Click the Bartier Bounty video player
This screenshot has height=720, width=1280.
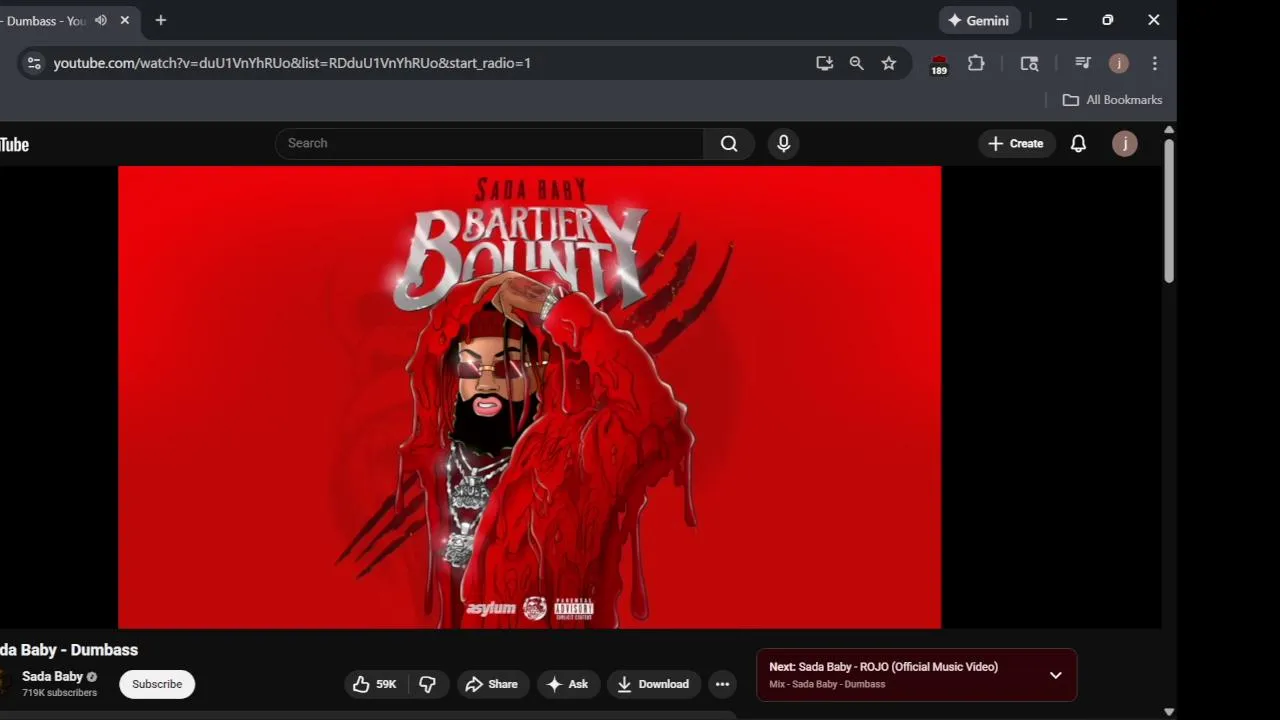(529, 397)
